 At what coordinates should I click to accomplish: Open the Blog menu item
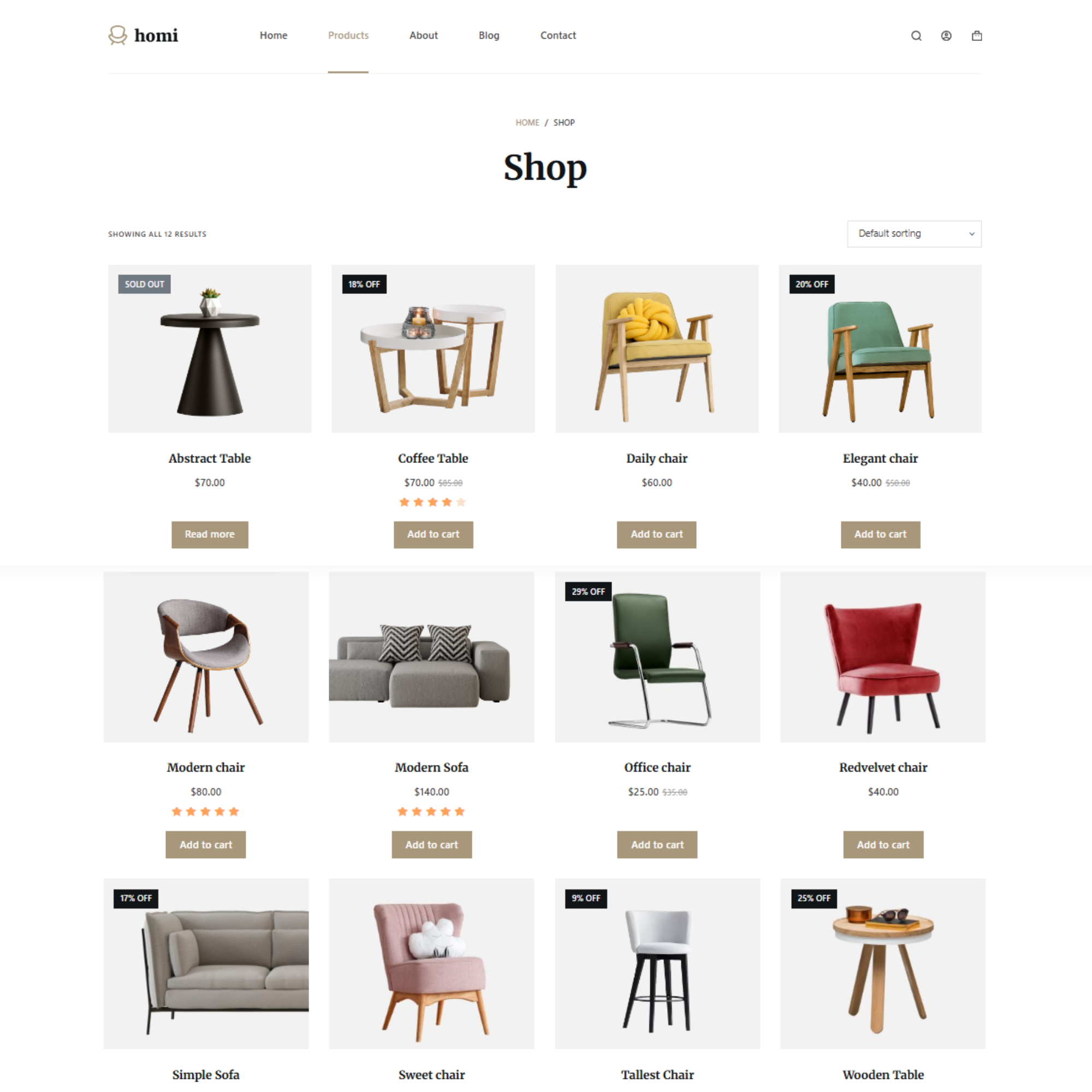489,35
